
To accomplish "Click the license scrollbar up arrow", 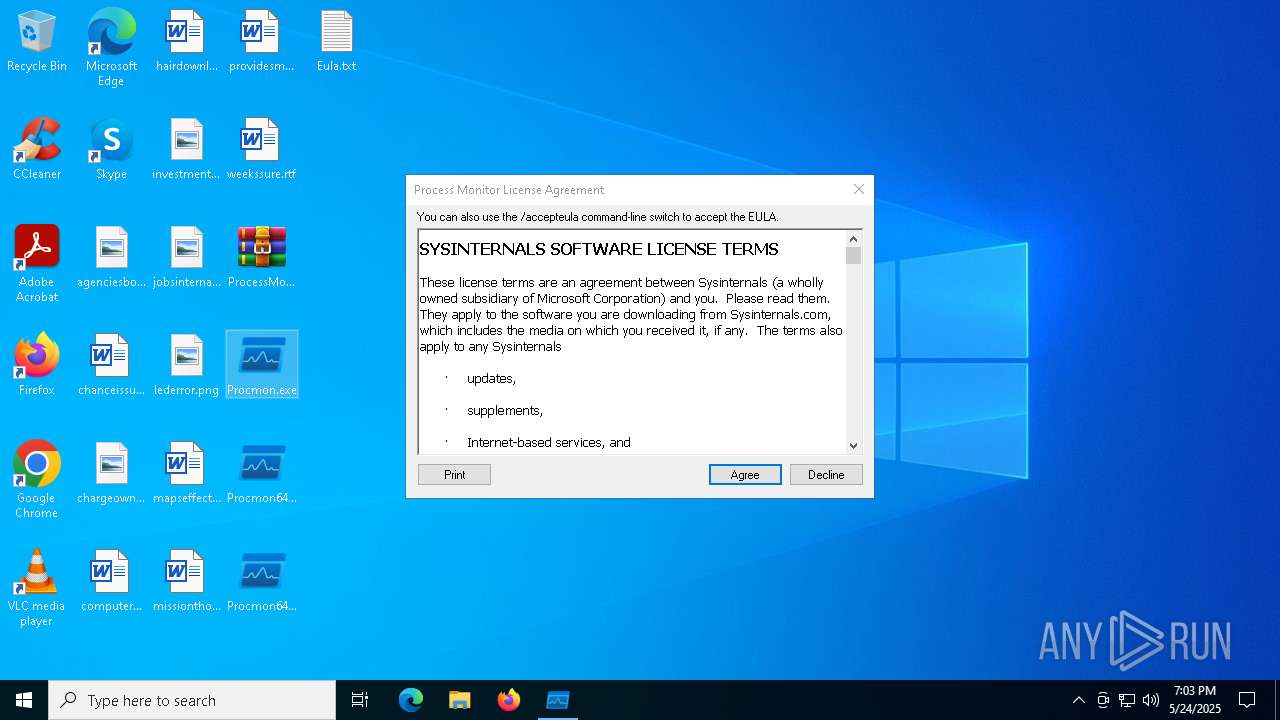I will pyautogui.click(x=853, y=239).
